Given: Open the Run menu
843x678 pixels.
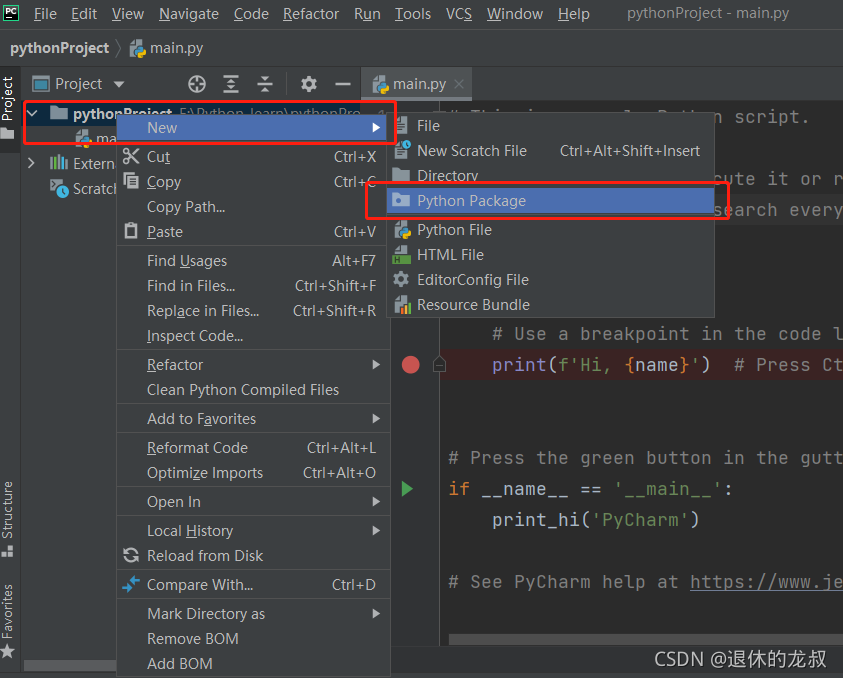Looking at the screenshot, I should coord(367,13).
